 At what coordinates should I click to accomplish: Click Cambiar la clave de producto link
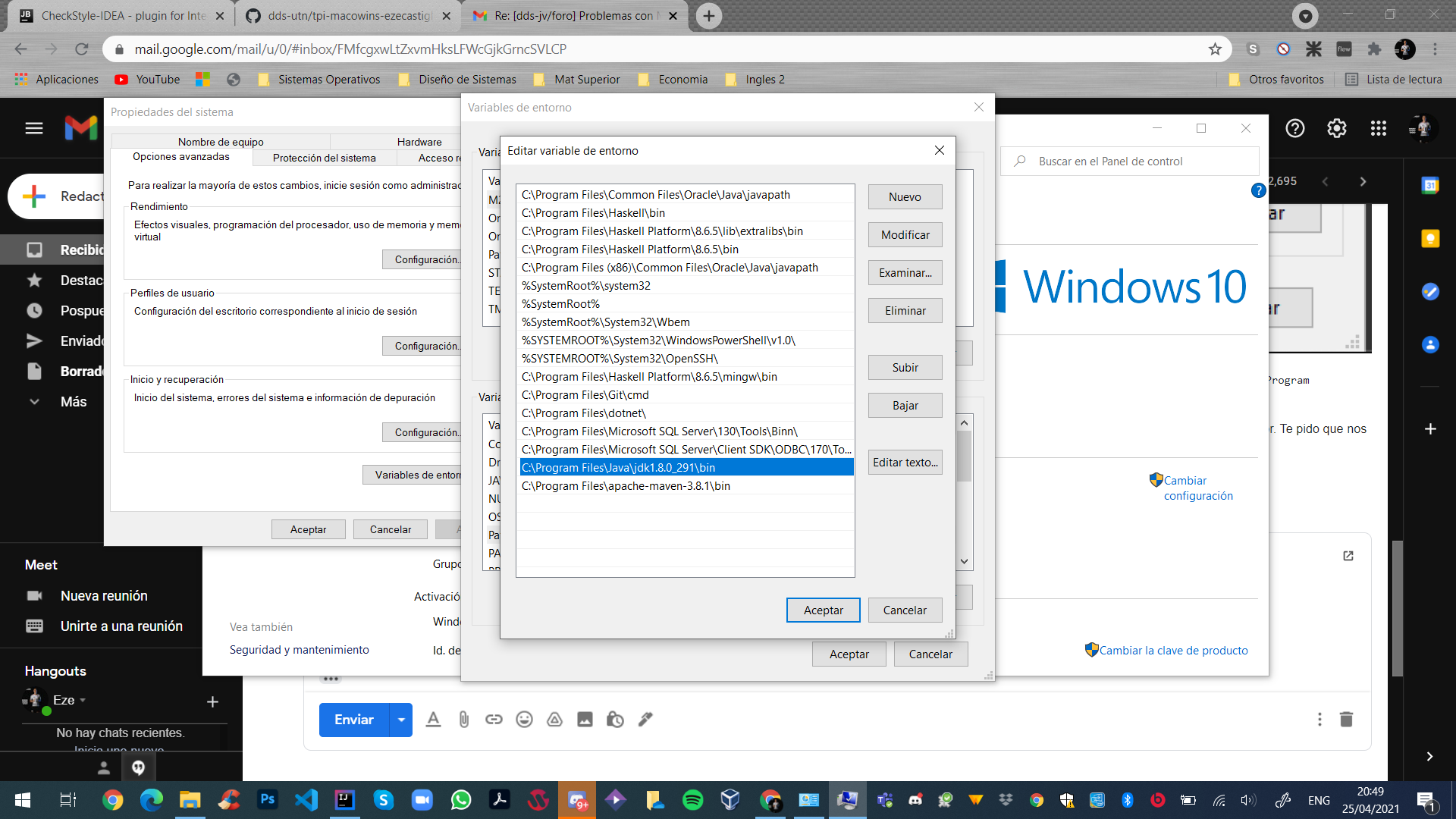click(1173, 651)
